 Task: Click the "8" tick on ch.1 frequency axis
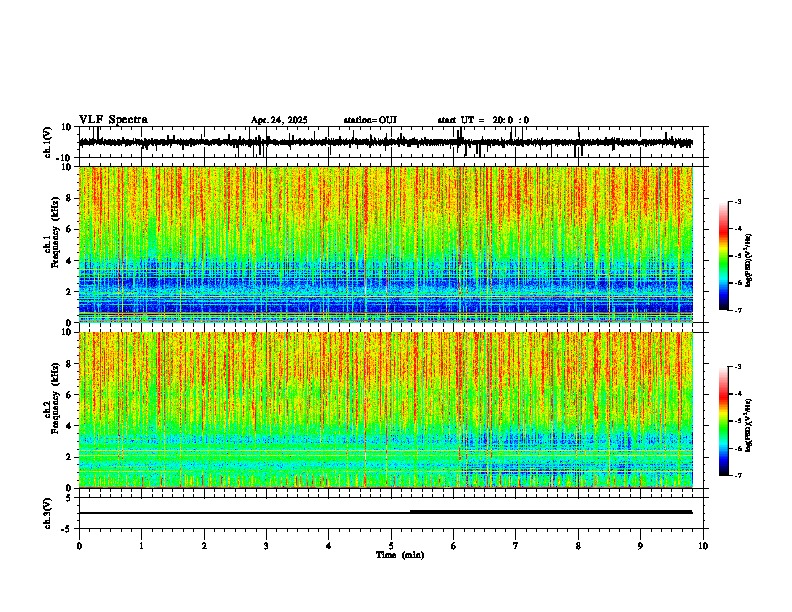coord(69,198)
